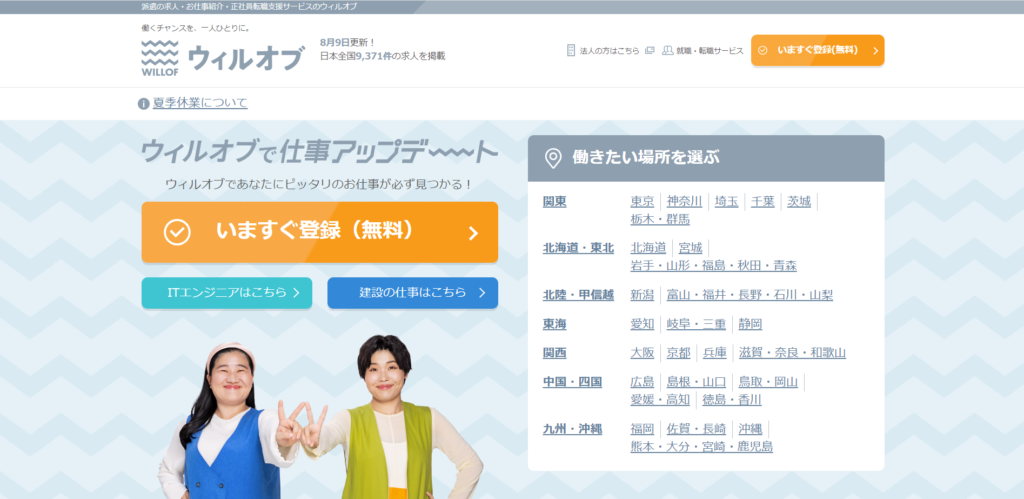Image resolution: width=1024 pixels, height=499 pixels.
Task: Choose 兵庫 prefecture link
Action: tap(714, 353)
